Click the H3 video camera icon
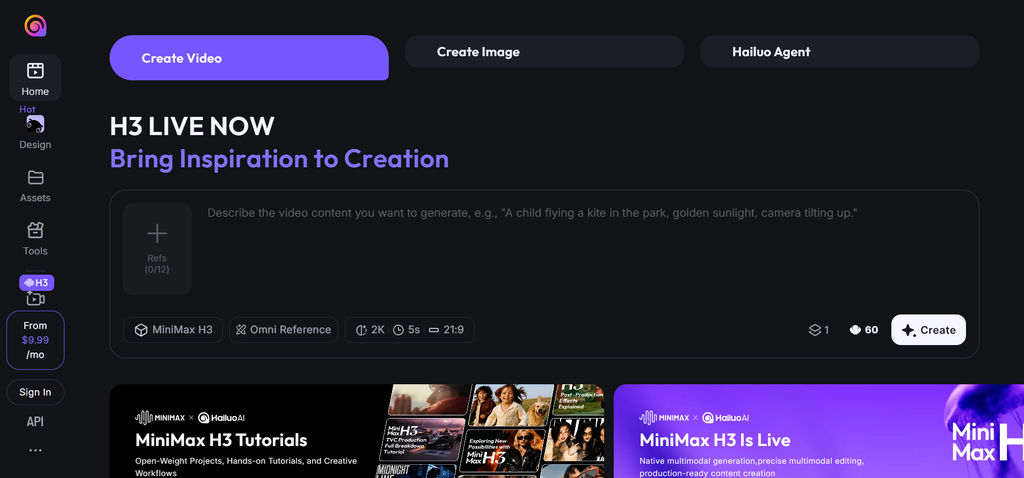The image size is (1024, 478). (x=35, y=299)
